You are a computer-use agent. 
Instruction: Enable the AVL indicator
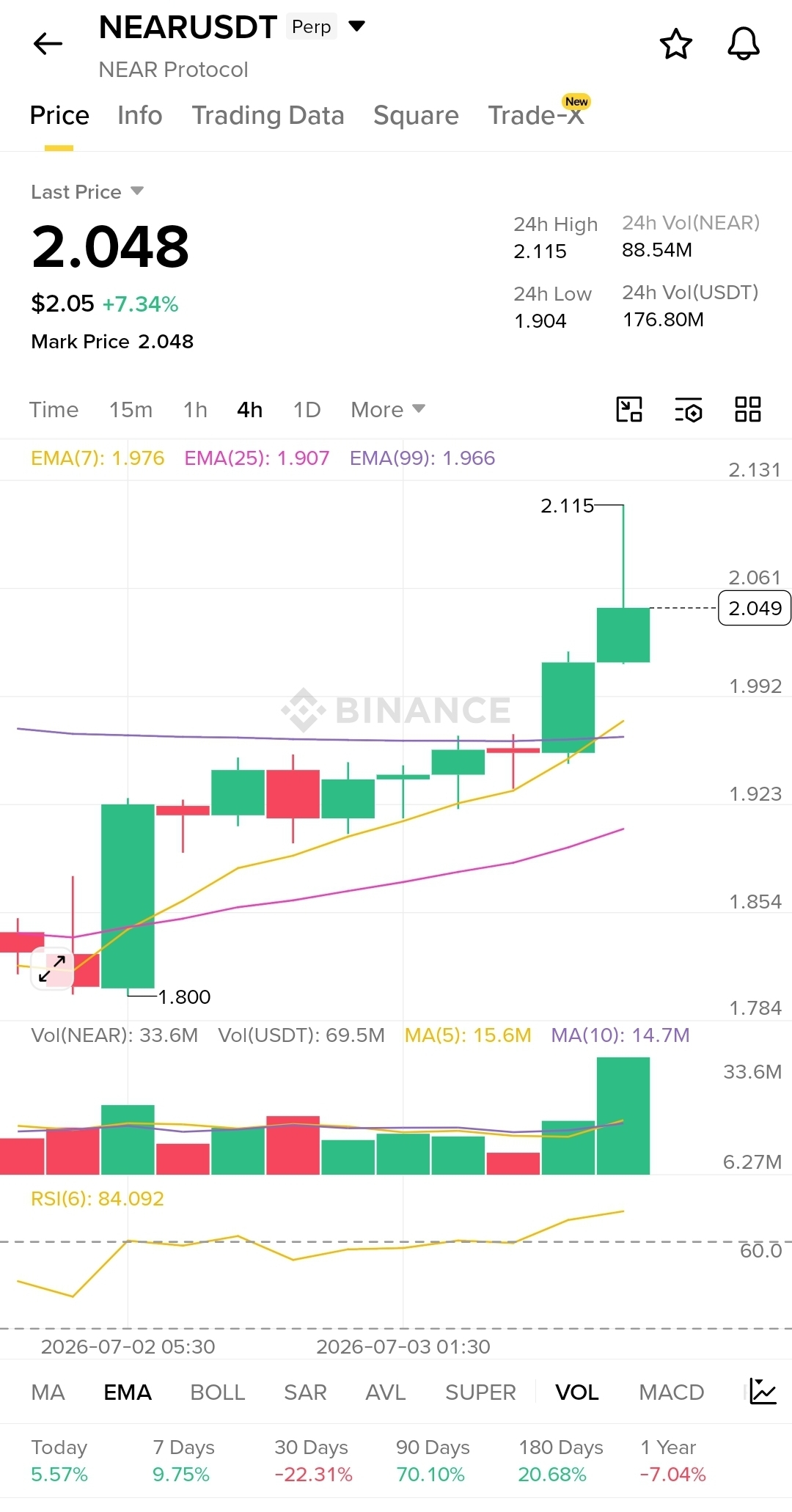pyautogui.click(x=386, y=1392)
